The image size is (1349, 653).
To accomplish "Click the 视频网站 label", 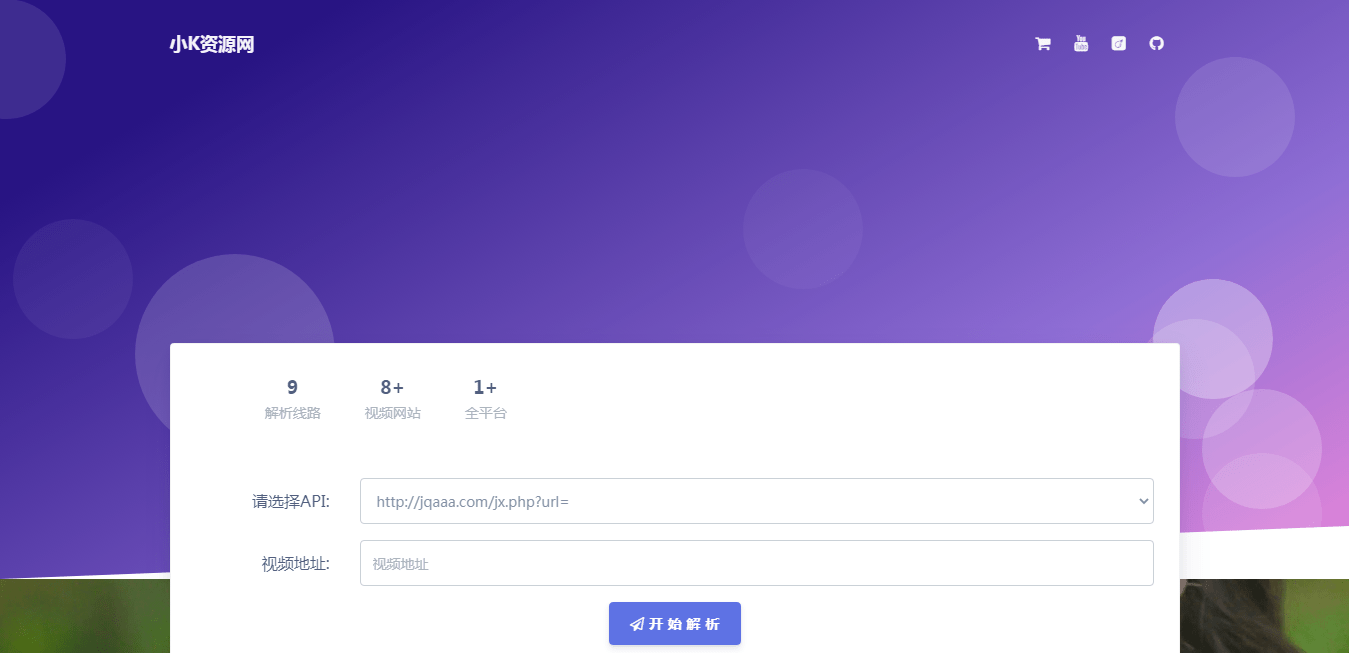I will [393, 413].
